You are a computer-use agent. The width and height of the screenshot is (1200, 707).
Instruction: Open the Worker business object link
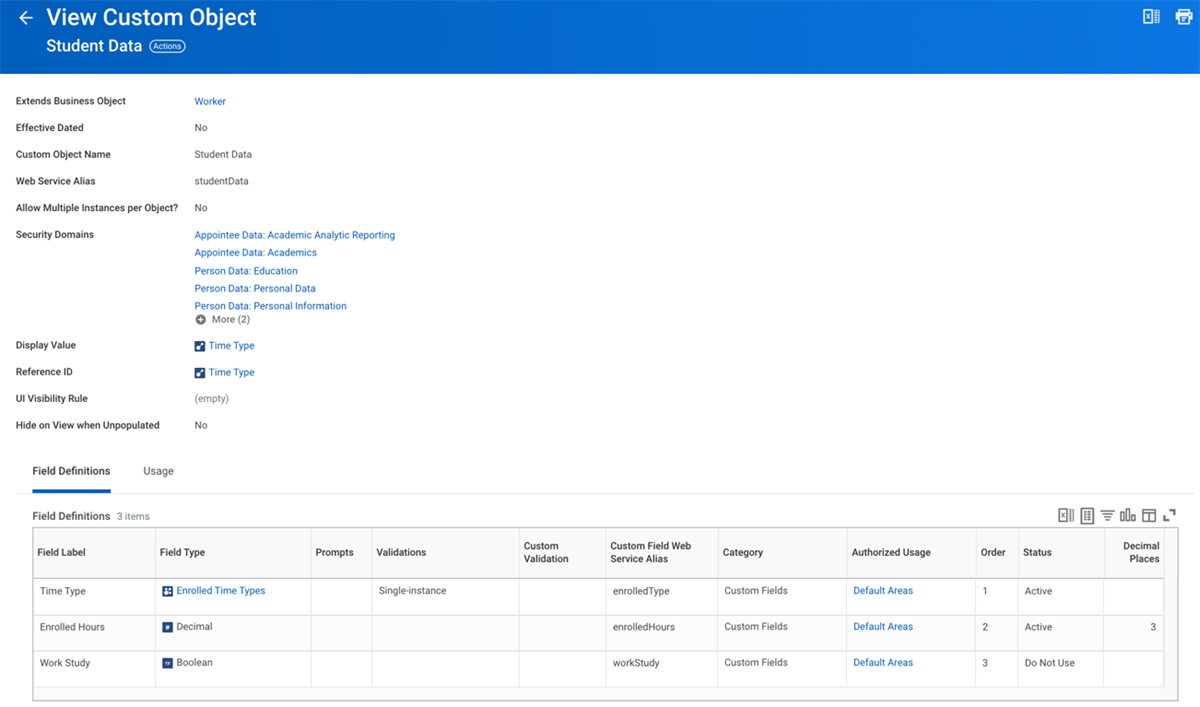[x=210, y=101]
